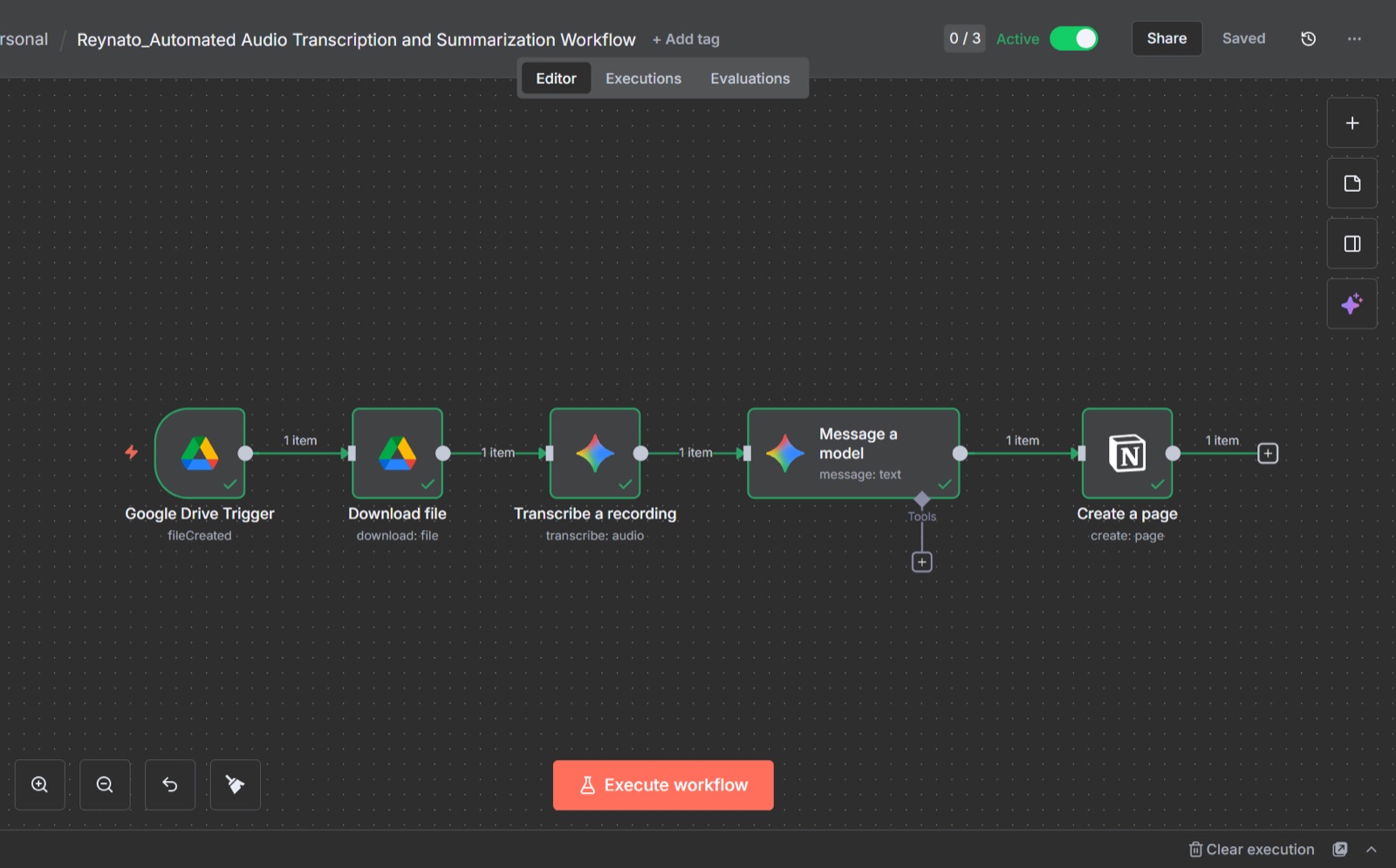Viewport: 1396px width, 868px height.
Task: Click the output dot of Create a page
Action: click(x=1173, y=454)
